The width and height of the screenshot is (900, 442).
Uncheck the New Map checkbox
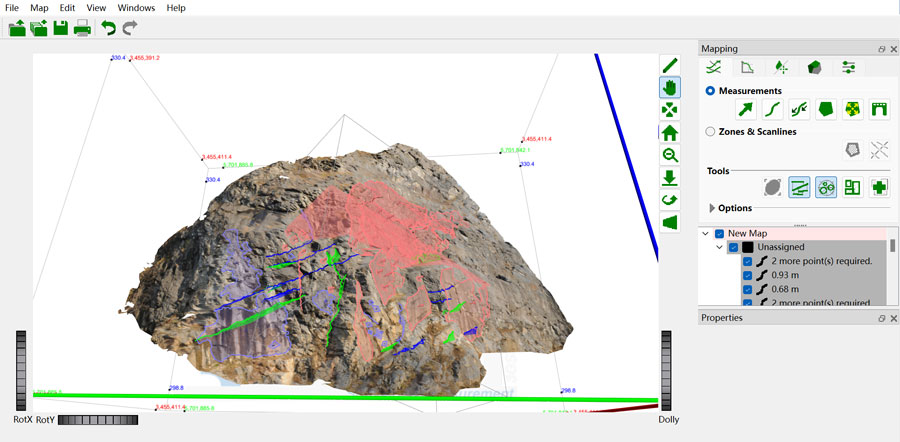[x=720, y=233]
